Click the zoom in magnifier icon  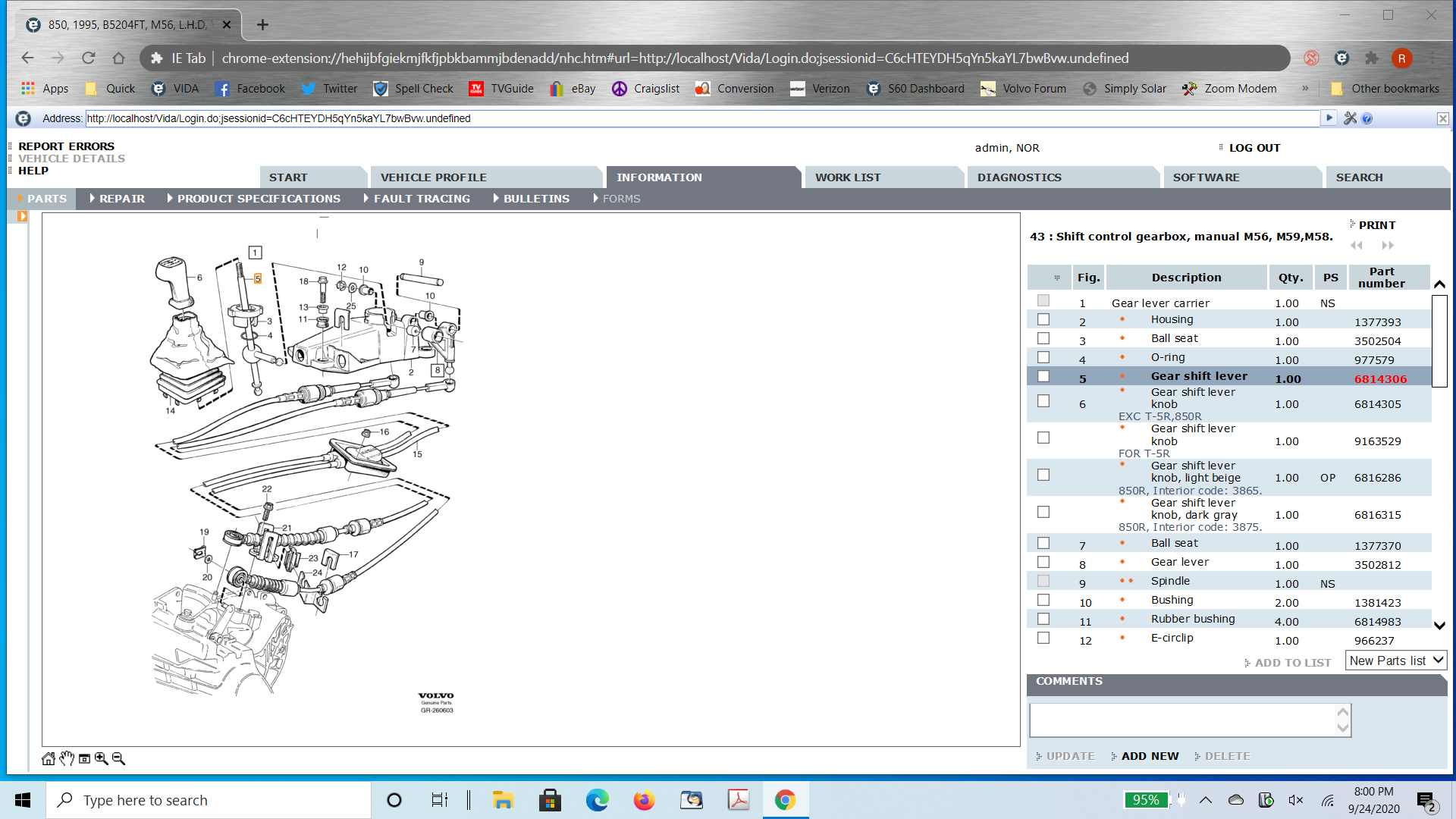(x=101, y=758)
